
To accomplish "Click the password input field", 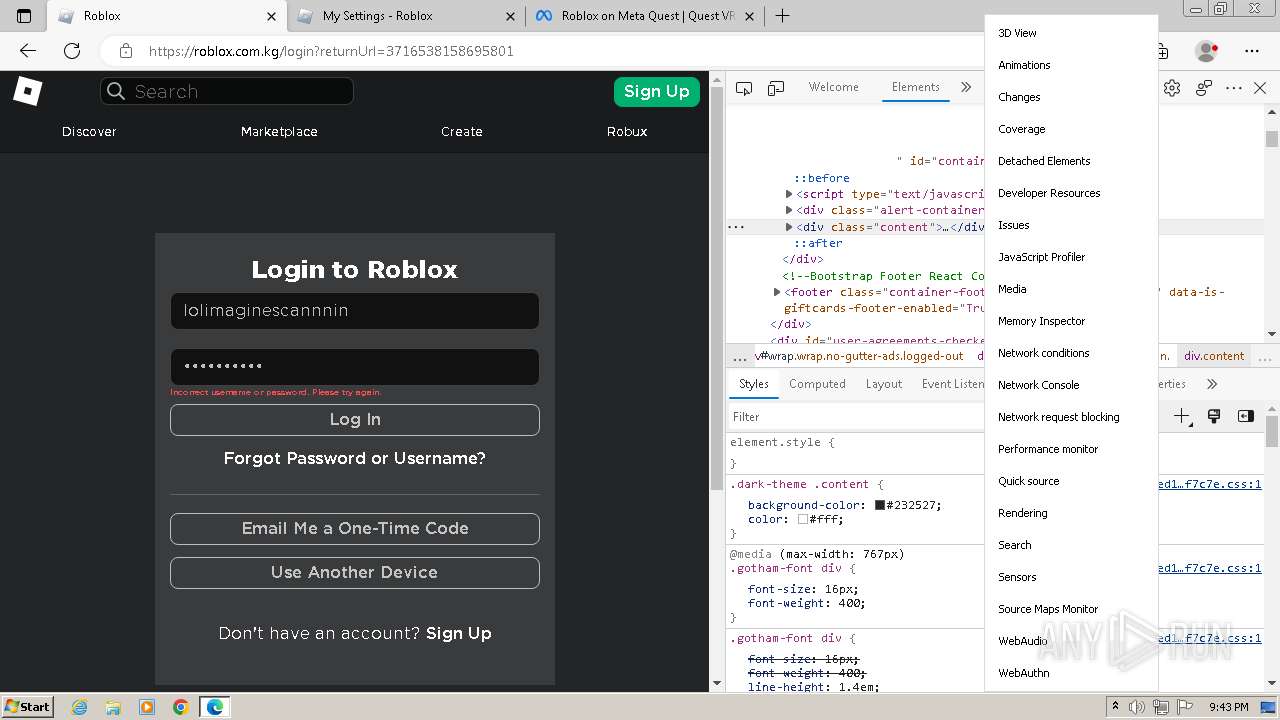I will pos(355,367).
